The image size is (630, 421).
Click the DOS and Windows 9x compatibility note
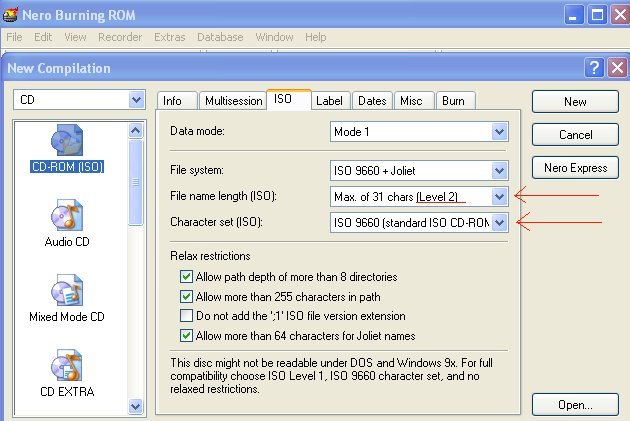[331, 376]
